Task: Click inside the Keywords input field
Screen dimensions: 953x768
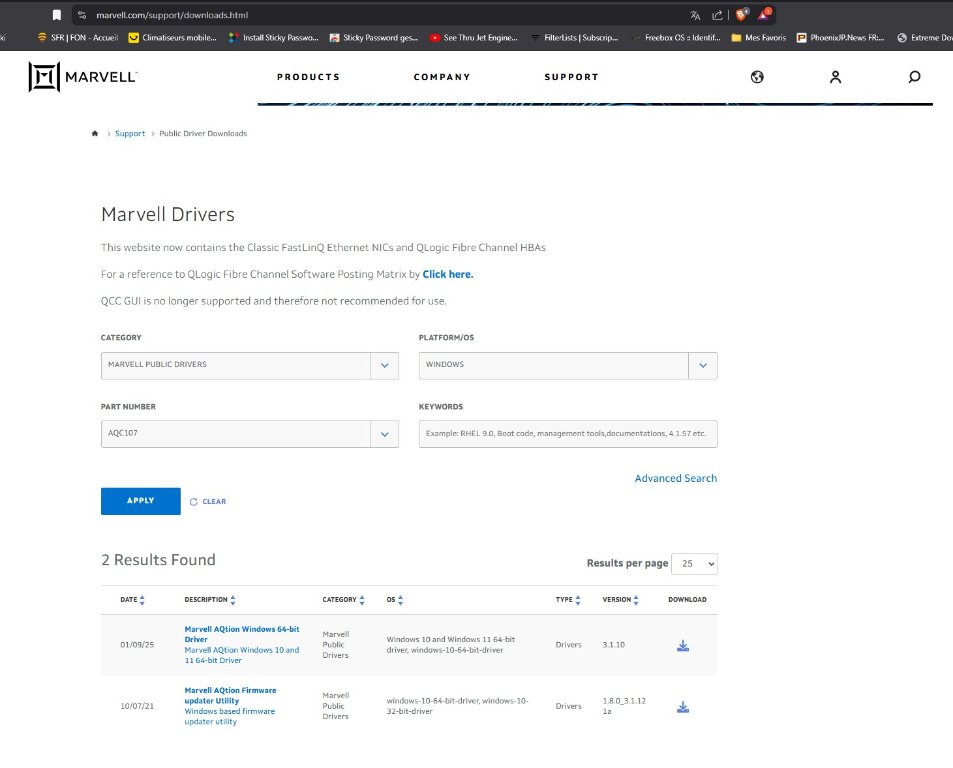Action: (567, 434)
